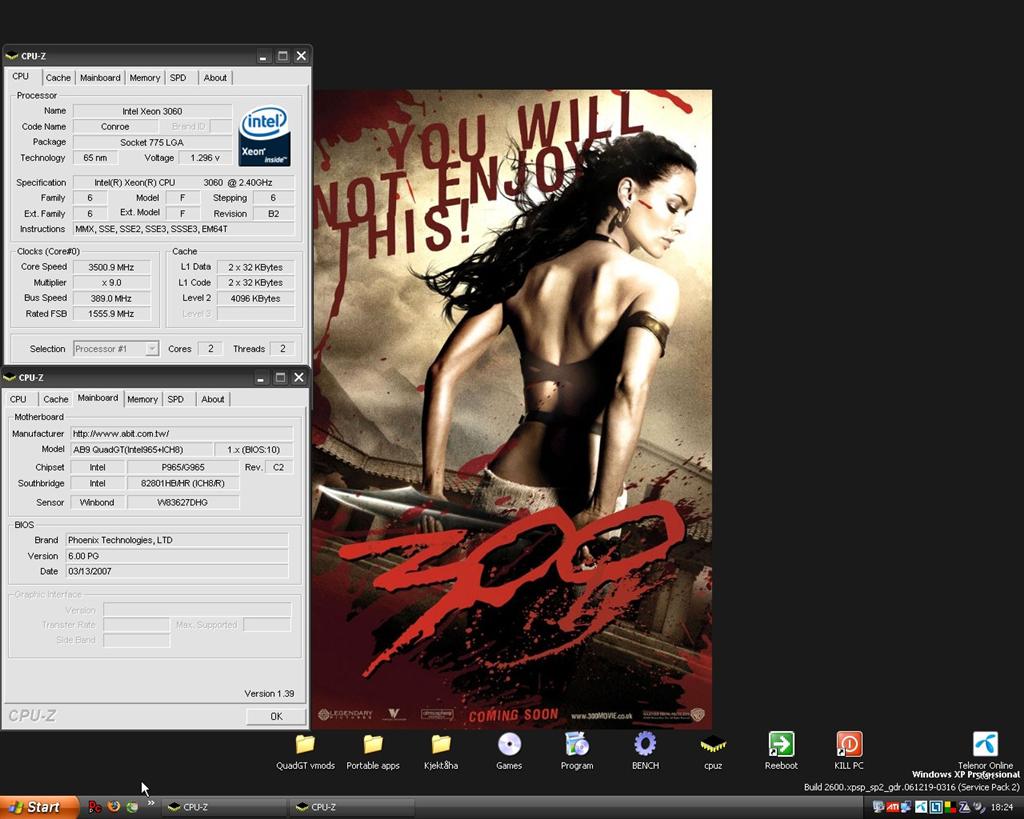1024x819 pixels.
Task: Click the system tray clock 18:24
Action: click(1002, 807)
